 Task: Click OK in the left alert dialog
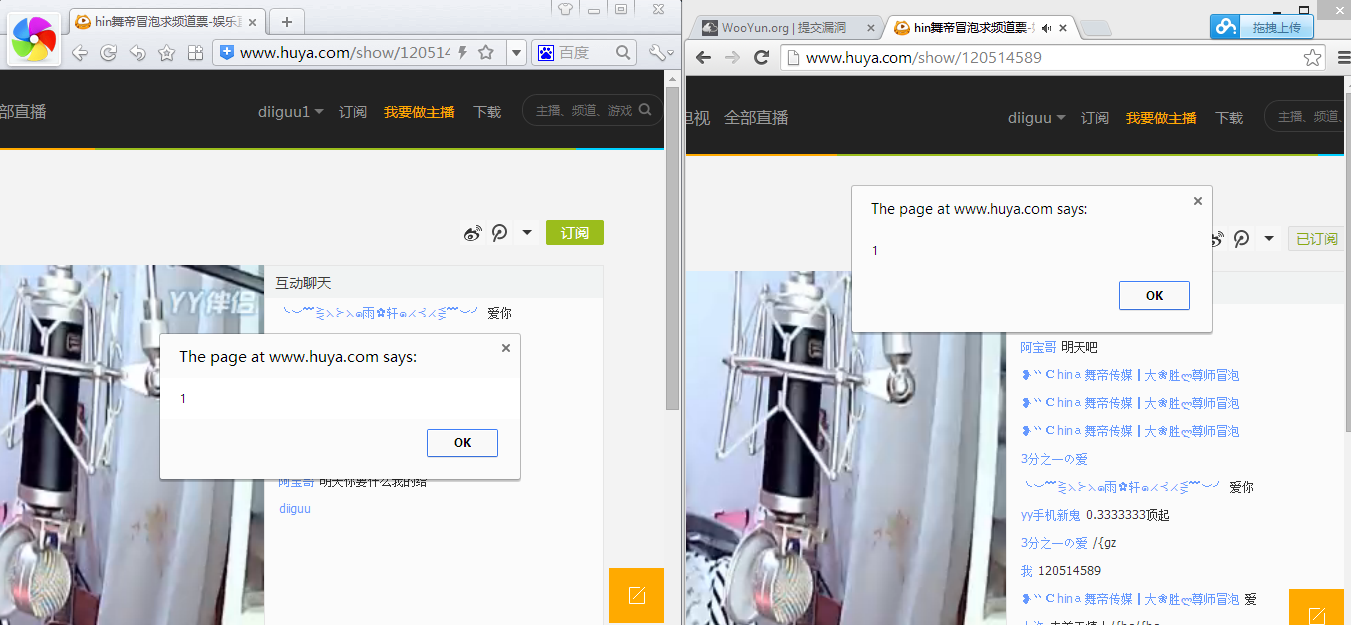[x=462, y=443]
